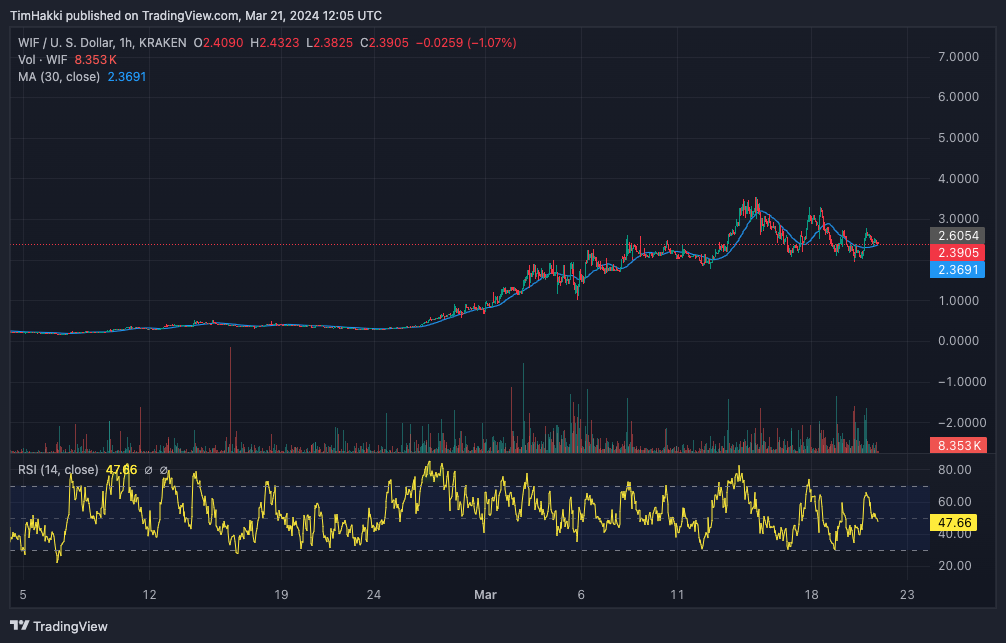Click the open value O2.4090
Viewport: 1006px width, 643px height.
(x=219, y=43)
